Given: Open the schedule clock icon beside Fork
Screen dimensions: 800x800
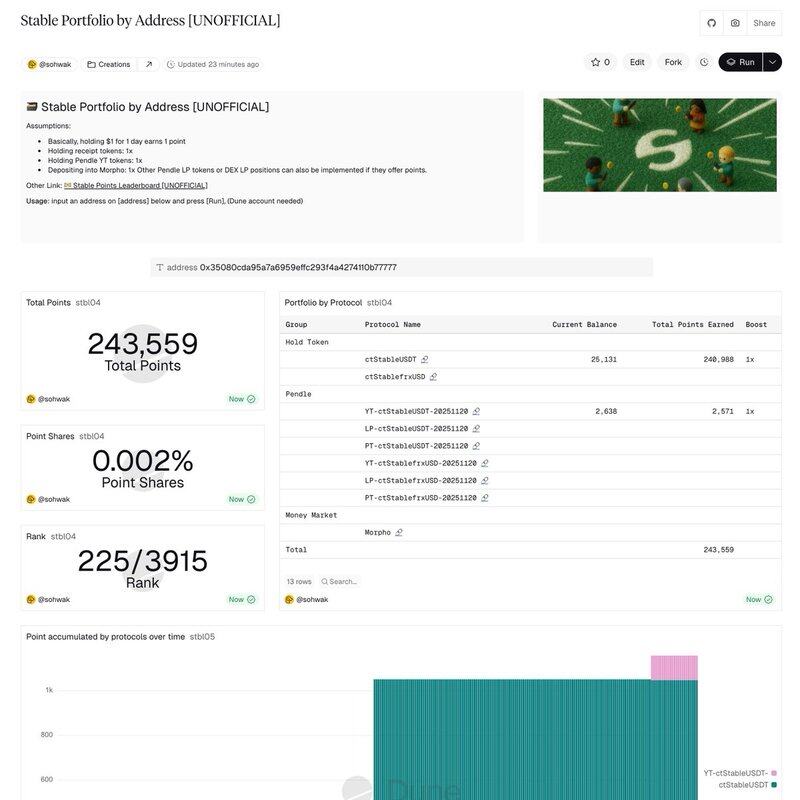Looking at the screenshot, I should point(704,62).
